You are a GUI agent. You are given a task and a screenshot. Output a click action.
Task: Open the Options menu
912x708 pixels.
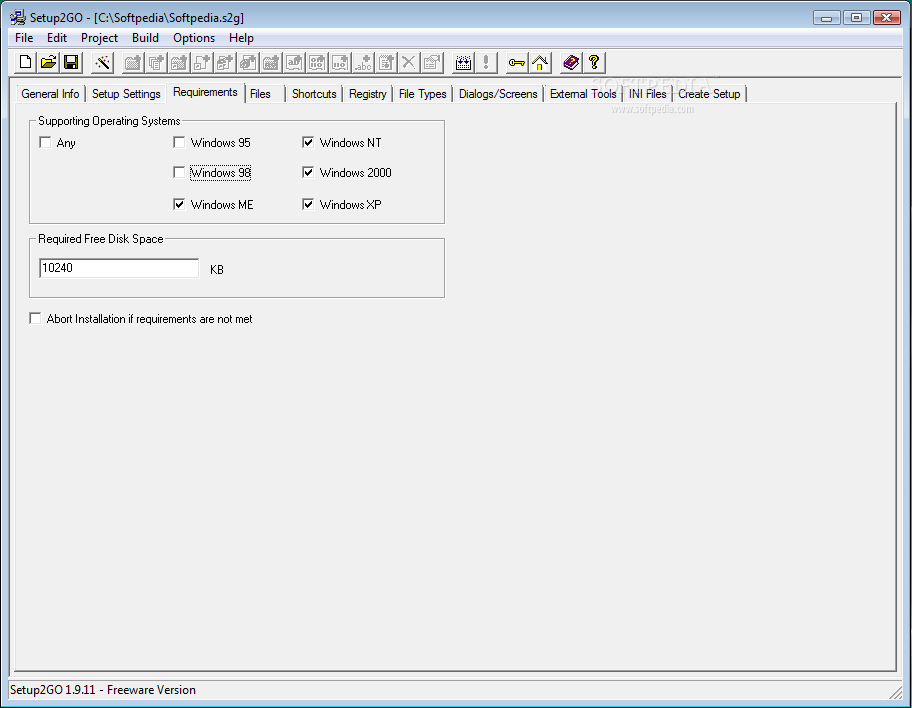[x=194, y=38]
